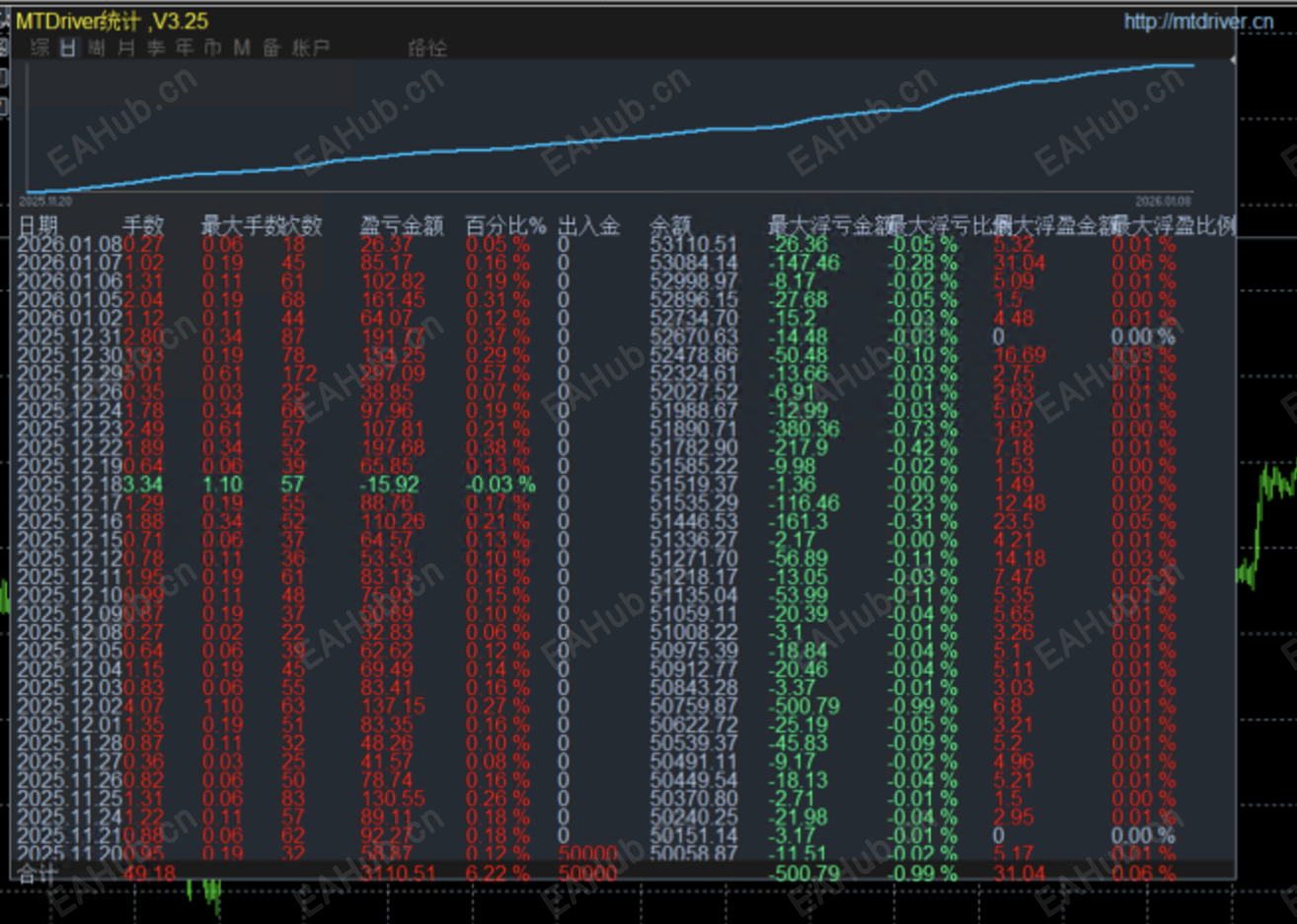Switch to the M tab

point(242,47)
